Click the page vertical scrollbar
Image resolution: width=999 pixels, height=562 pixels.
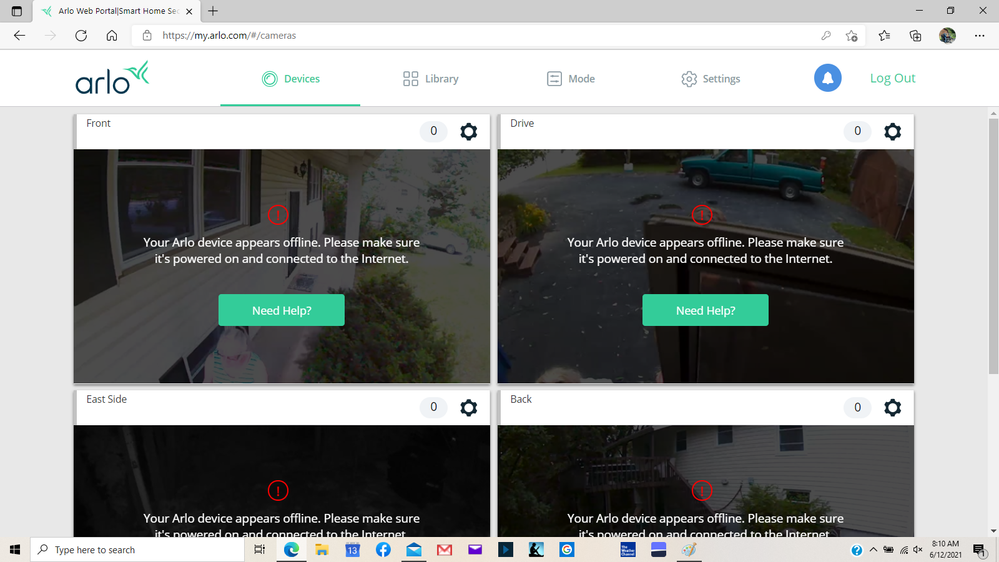[x=993, y=246]
